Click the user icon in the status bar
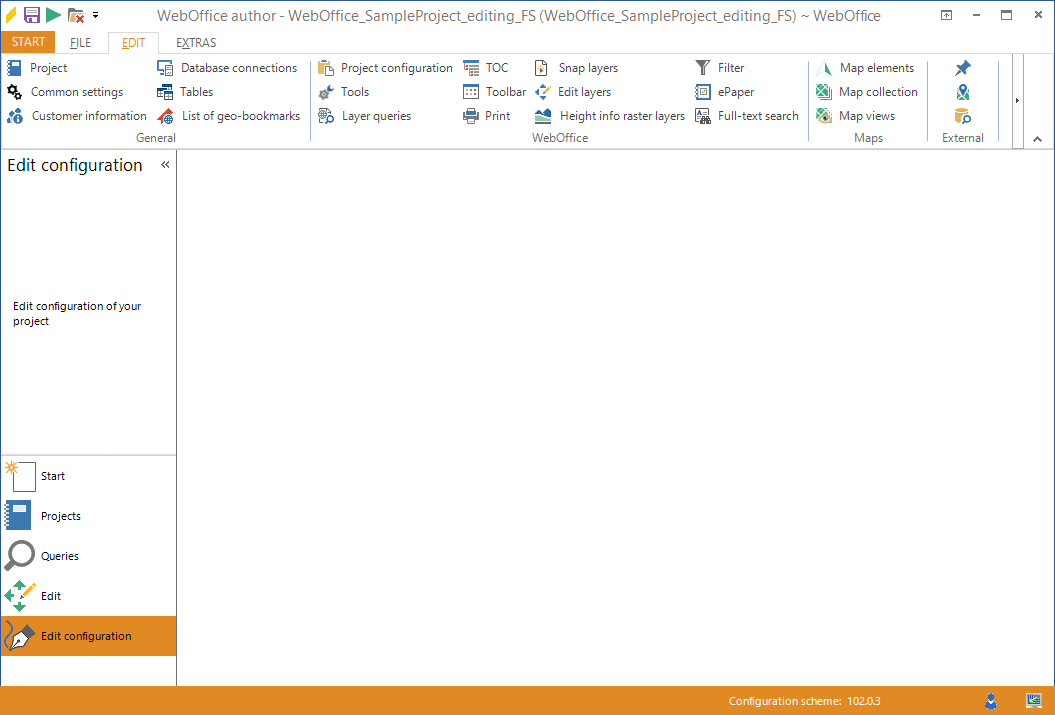This screenshot has width=1055, height=715. point(991,701)
